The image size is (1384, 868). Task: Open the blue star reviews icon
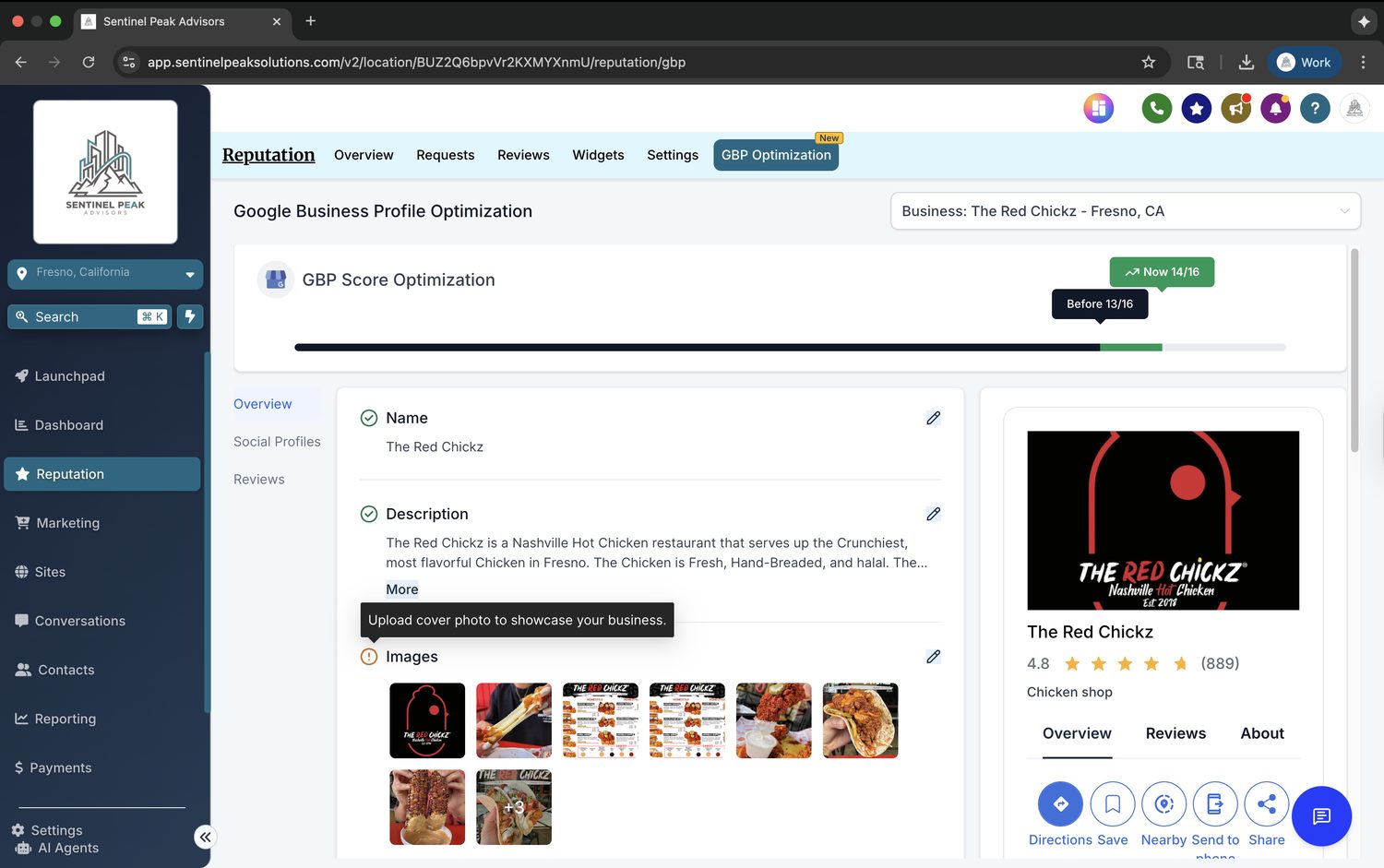1197,109
